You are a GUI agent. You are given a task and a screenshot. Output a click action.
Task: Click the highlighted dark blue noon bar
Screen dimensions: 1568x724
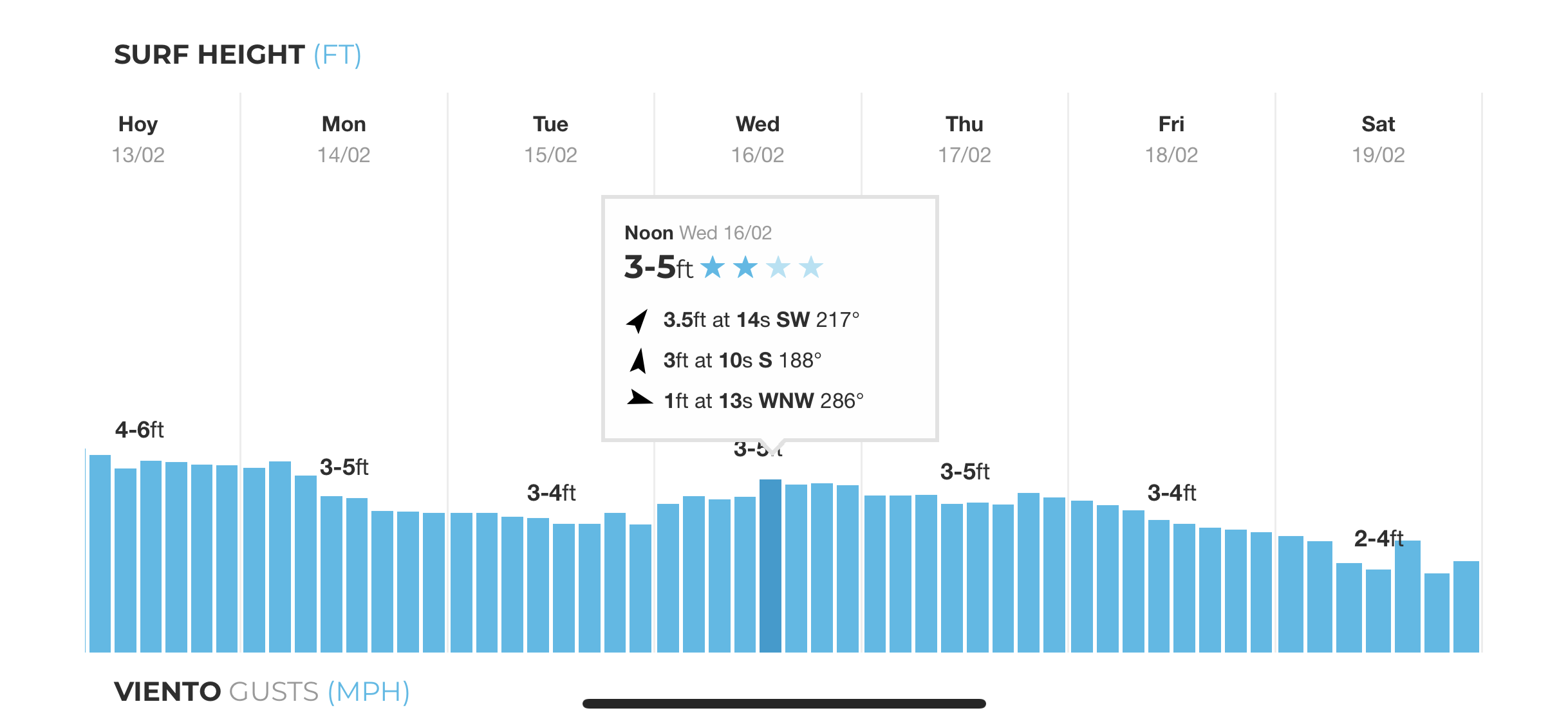tap(770, 566)
